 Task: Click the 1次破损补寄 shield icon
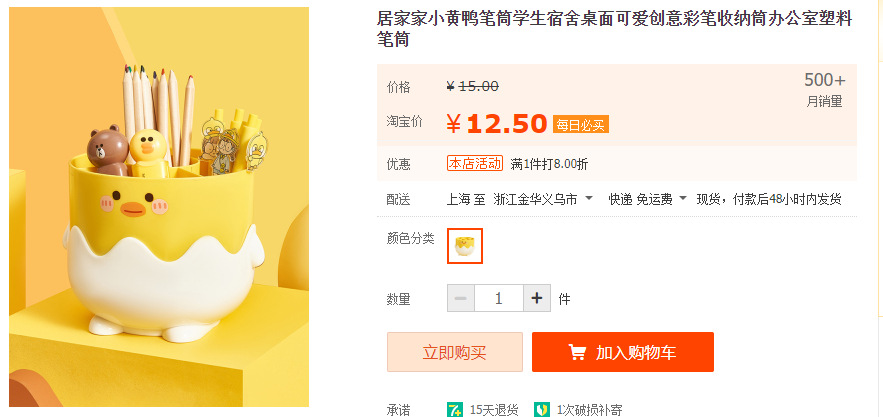pyautogui.click(x=542, y=410)
